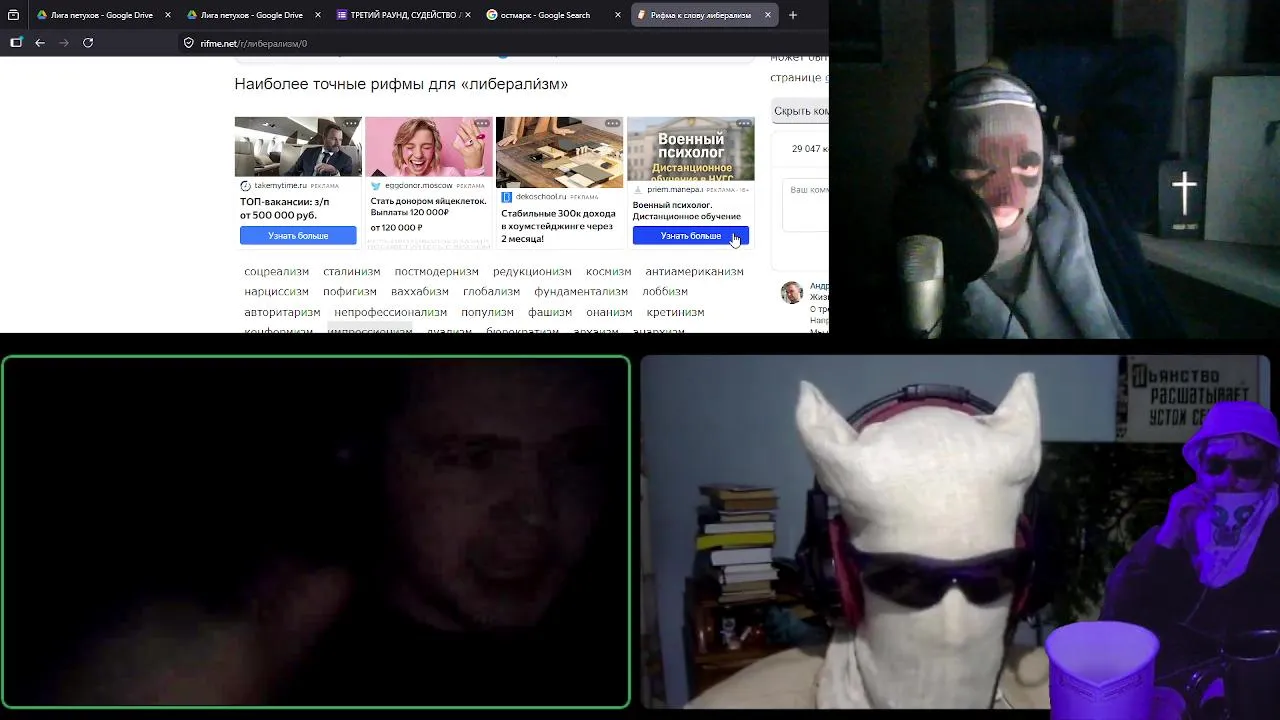Screen dimensions: 1280x720
Task: Click the site security shield icon in address bar
Action: 188,43
